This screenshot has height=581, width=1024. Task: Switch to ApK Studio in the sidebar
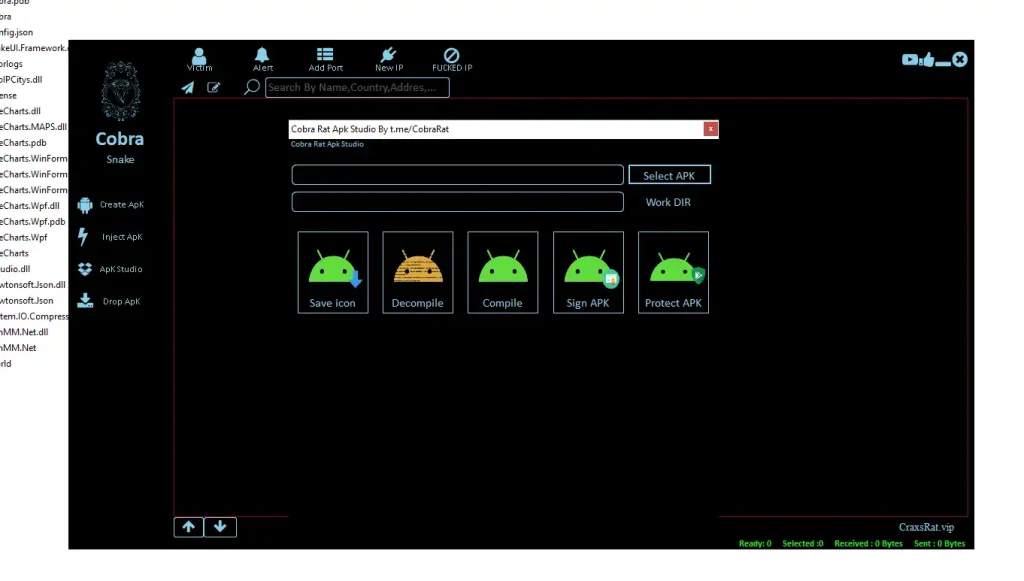(x=111, y=269)
